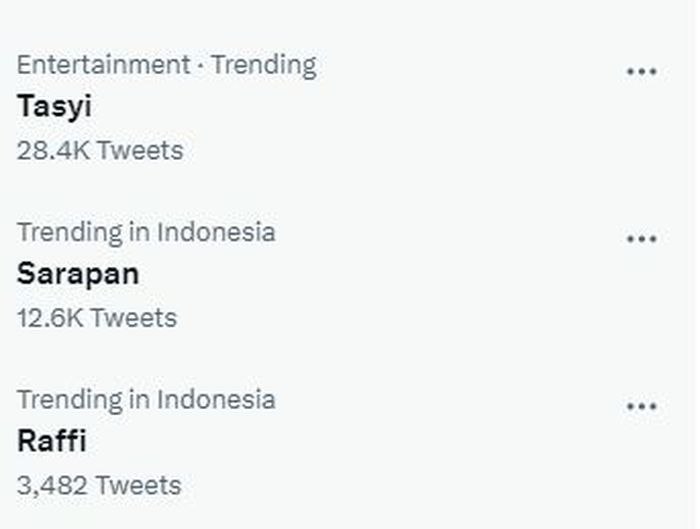Open more options for Tasyi trend

point(641,72)
